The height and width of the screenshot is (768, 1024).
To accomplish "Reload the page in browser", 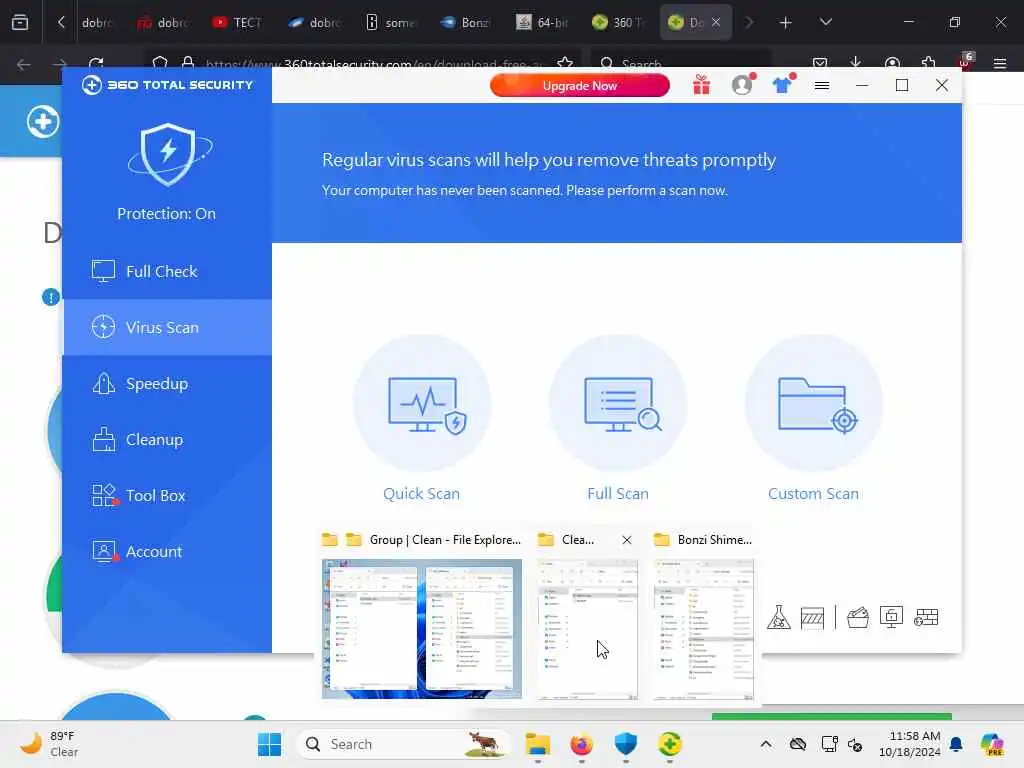I will [x=96, y=64].
